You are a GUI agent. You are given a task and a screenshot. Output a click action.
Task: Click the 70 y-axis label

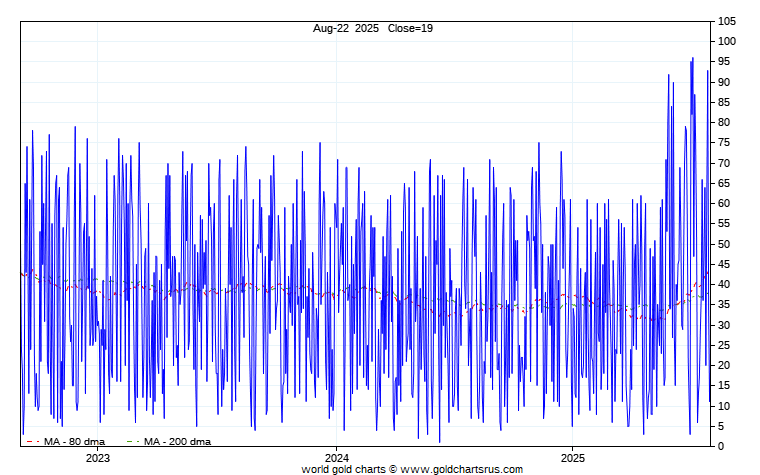click(x=724, y=163)
